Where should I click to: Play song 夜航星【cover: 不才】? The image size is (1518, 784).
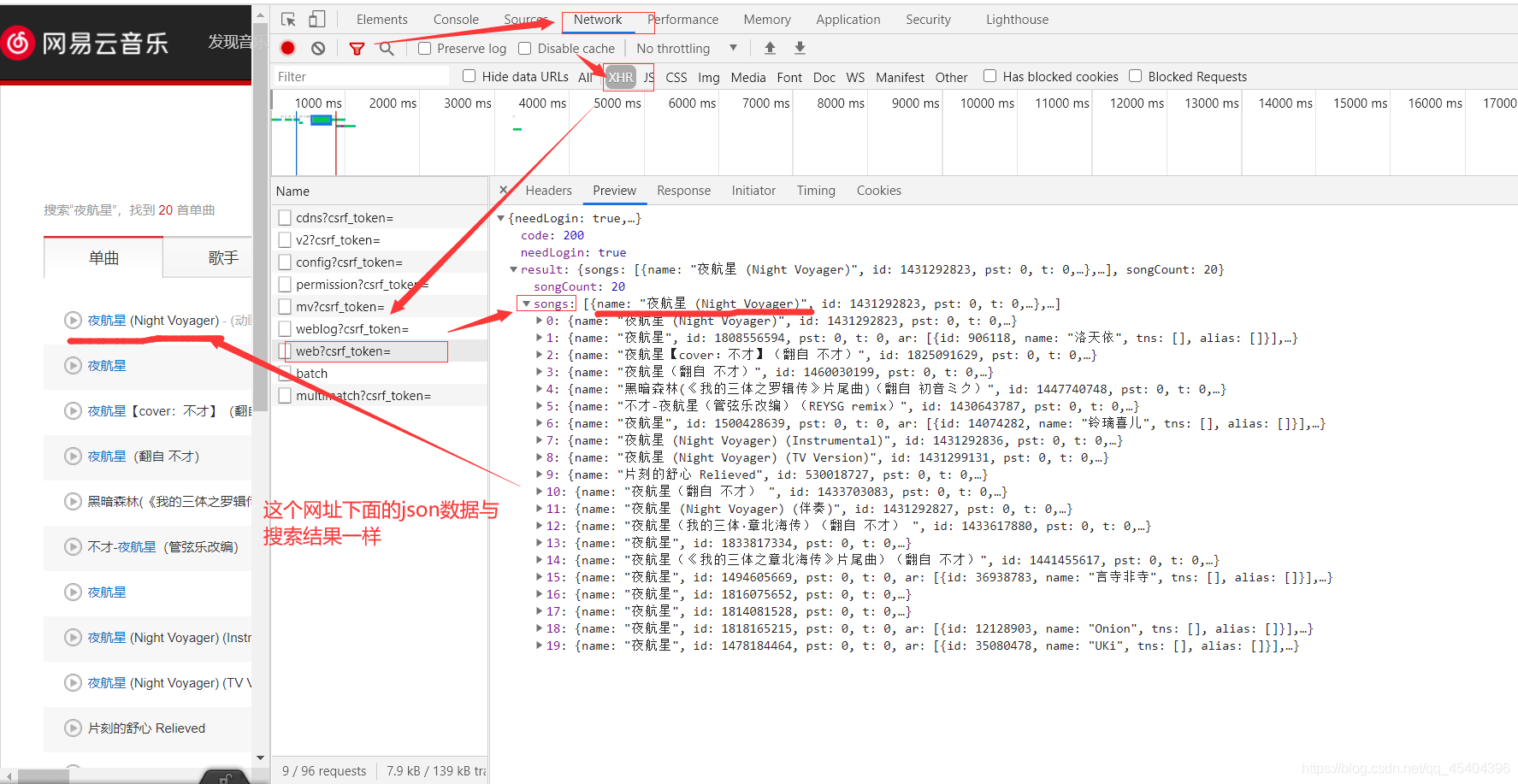coord(74,410)
